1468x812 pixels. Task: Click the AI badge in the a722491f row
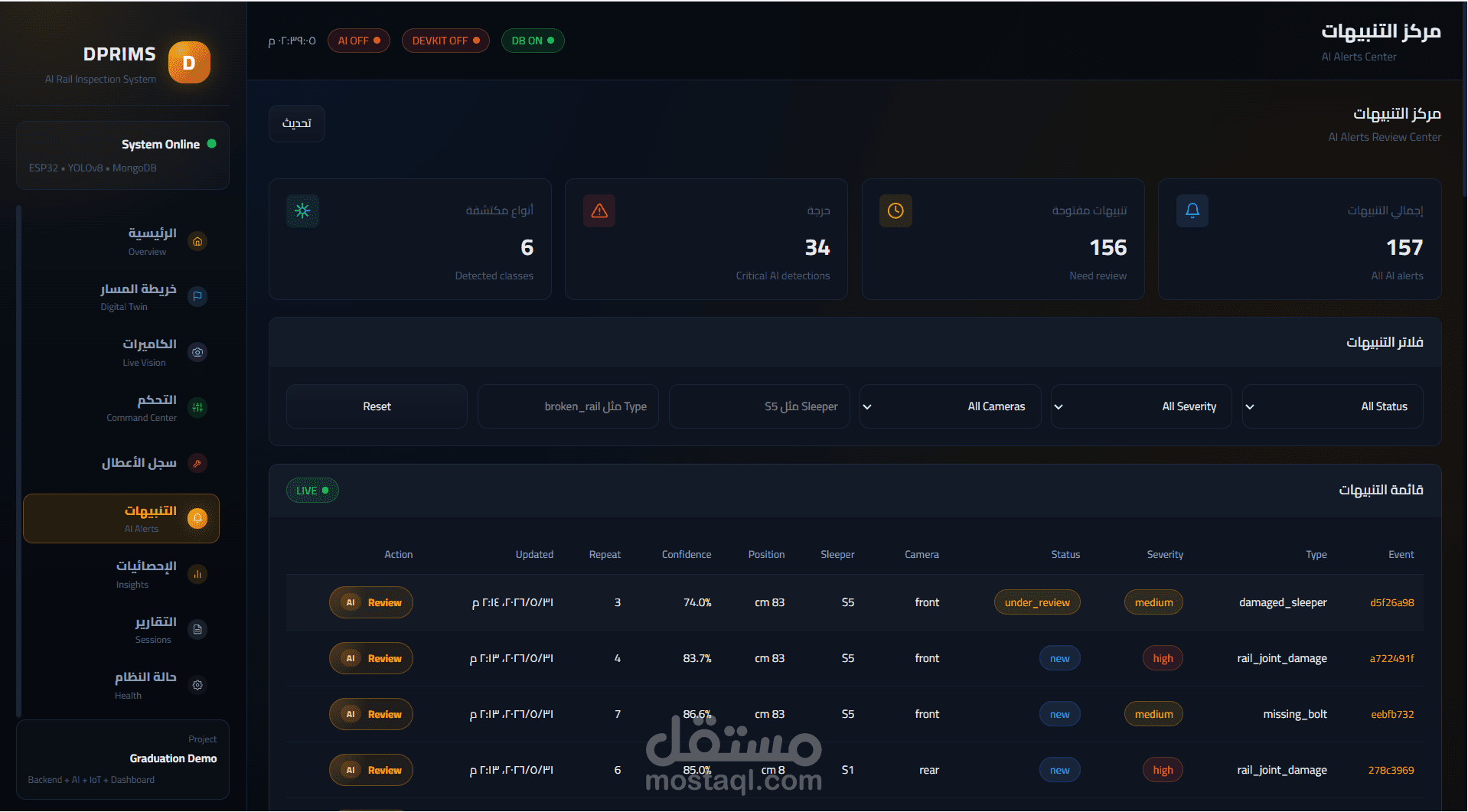(351, 659)
